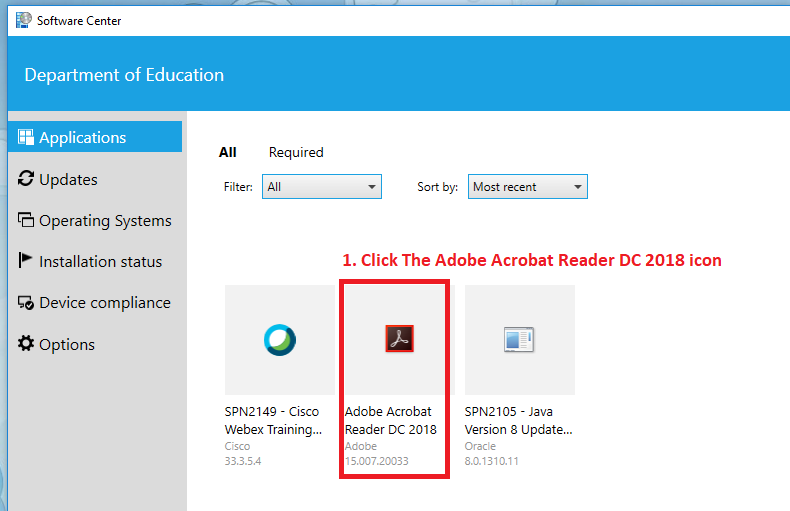
Task: Click the Cisco Webex Training app icon
Action: [280, 340]
